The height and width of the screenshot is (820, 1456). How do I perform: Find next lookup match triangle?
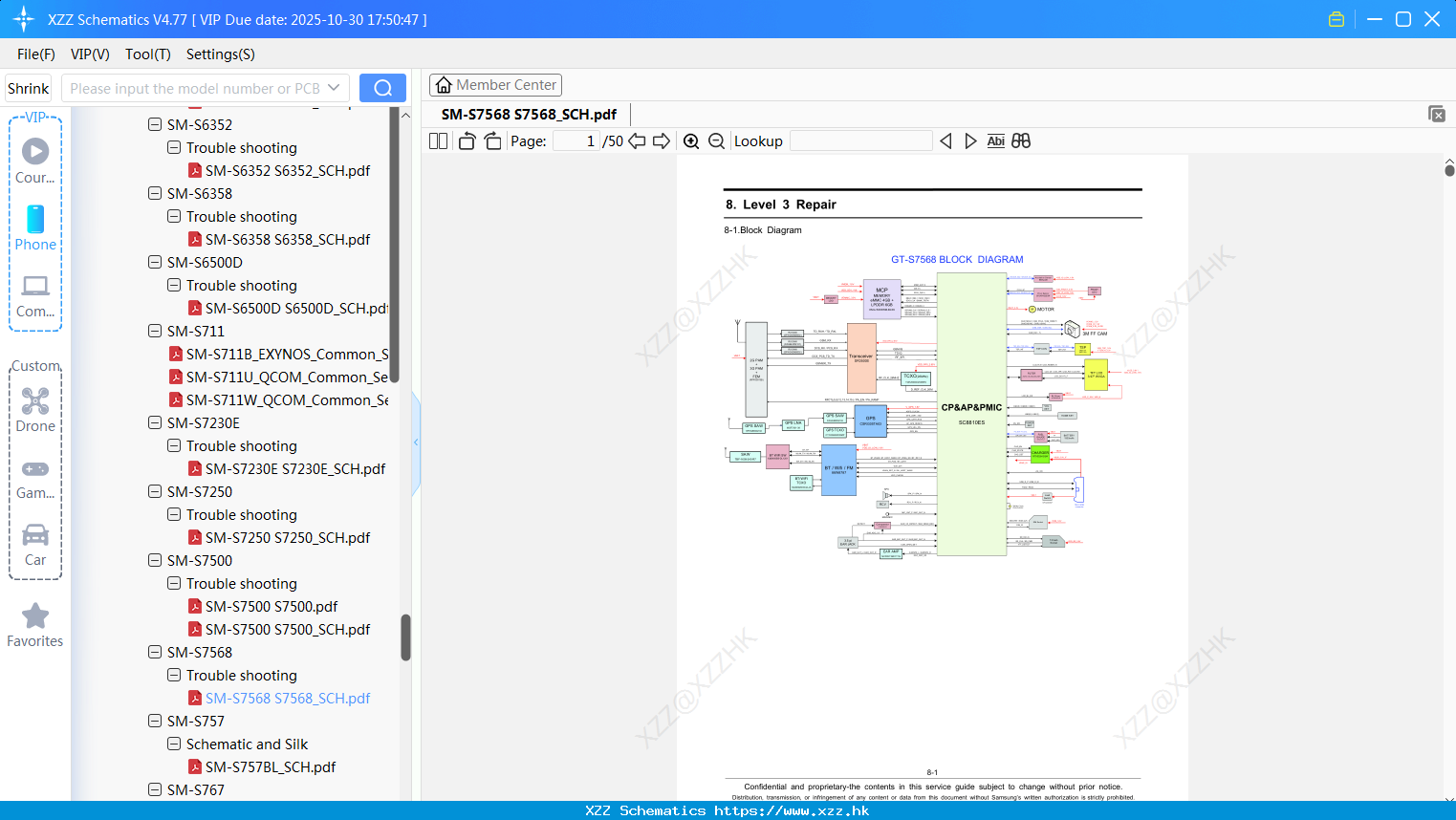[970, 141]
